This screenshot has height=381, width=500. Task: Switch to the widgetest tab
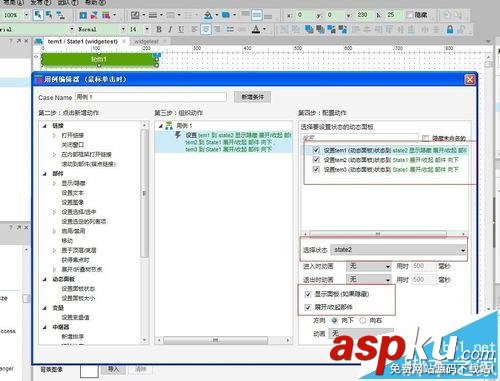click(x=146, y=41)
